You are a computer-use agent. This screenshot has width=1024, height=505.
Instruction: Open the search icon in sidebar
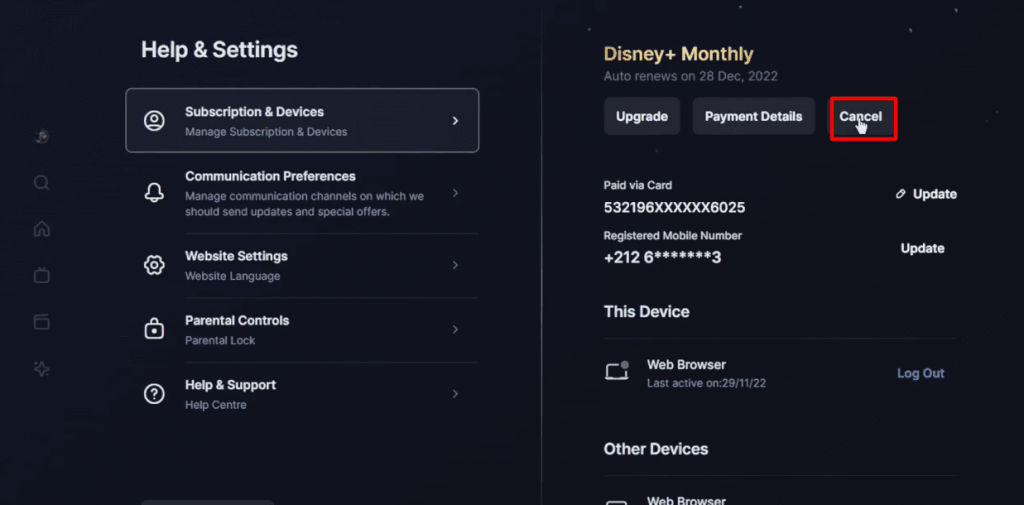(x=42, y=183)
